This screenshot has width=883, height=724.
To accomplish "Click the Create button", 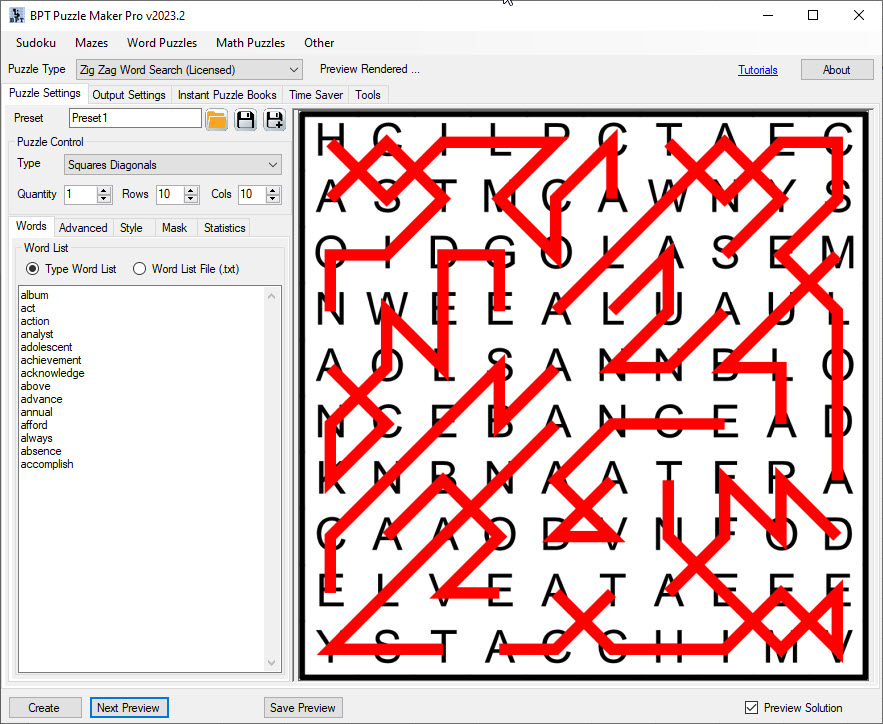I will (x=44, y=707).
